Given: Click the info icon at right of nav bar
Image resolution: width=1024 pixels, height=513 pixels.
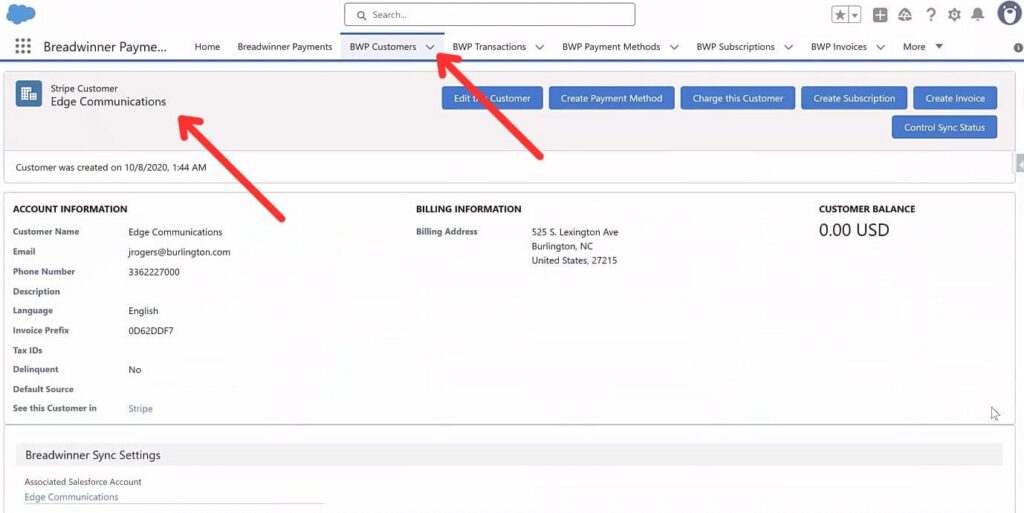Looking at the screenshot, I should [x=1018, y=48].
